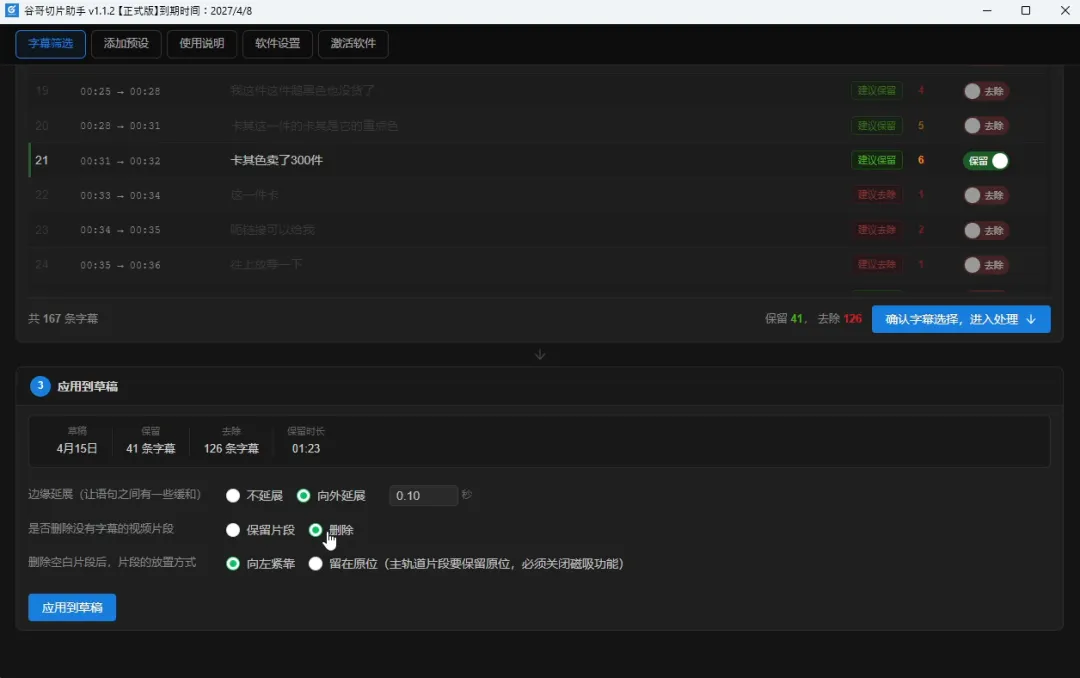The height and width of the screenshot is (678, 1080).
Task: Click row number 21 in subtitle list
Action: point(42,160)
